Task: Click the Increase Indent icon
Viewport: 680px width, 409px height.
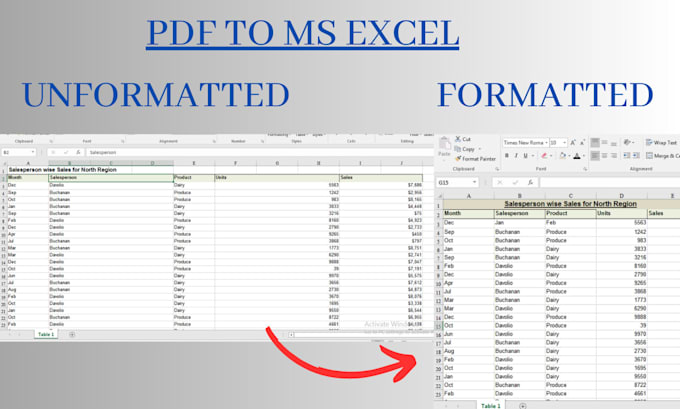Action: pyautogui.click(x=636, y=155)
